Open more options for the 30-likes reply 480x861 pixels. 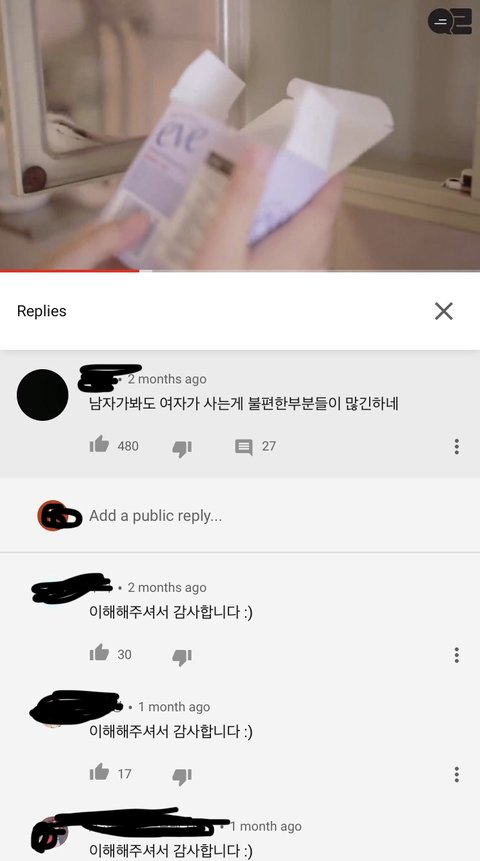(x=456, y=655)
